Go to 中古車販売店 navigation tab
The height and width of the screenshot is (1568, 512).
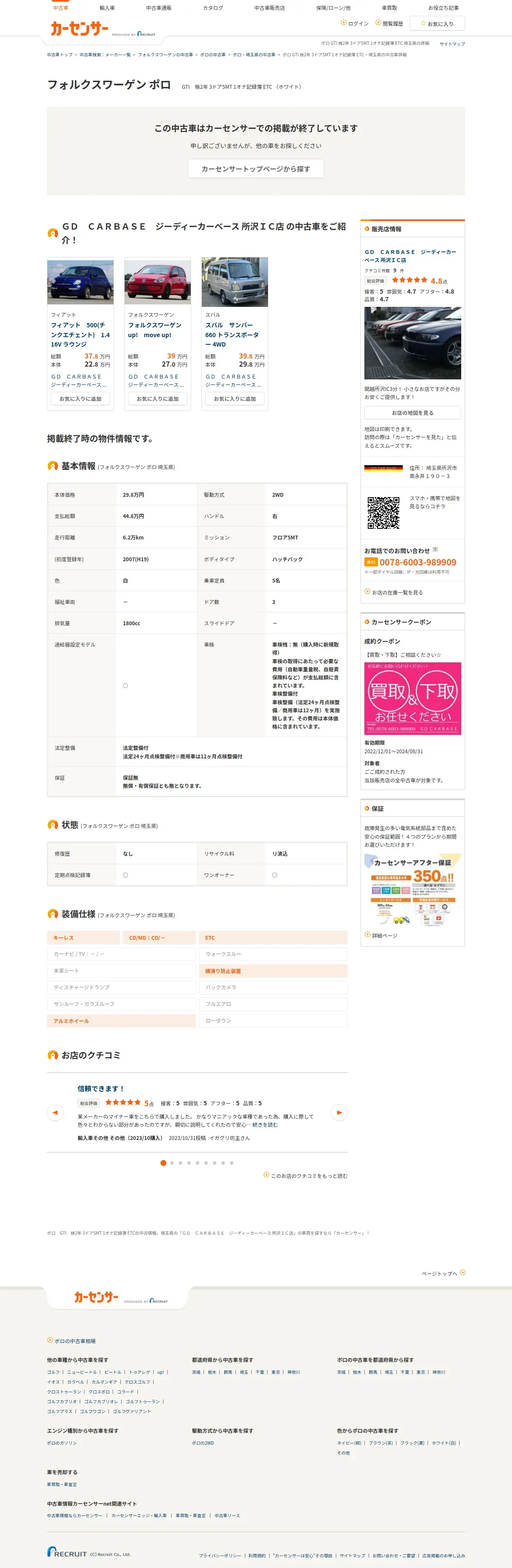pyautogui.click(x=269, y=8)
